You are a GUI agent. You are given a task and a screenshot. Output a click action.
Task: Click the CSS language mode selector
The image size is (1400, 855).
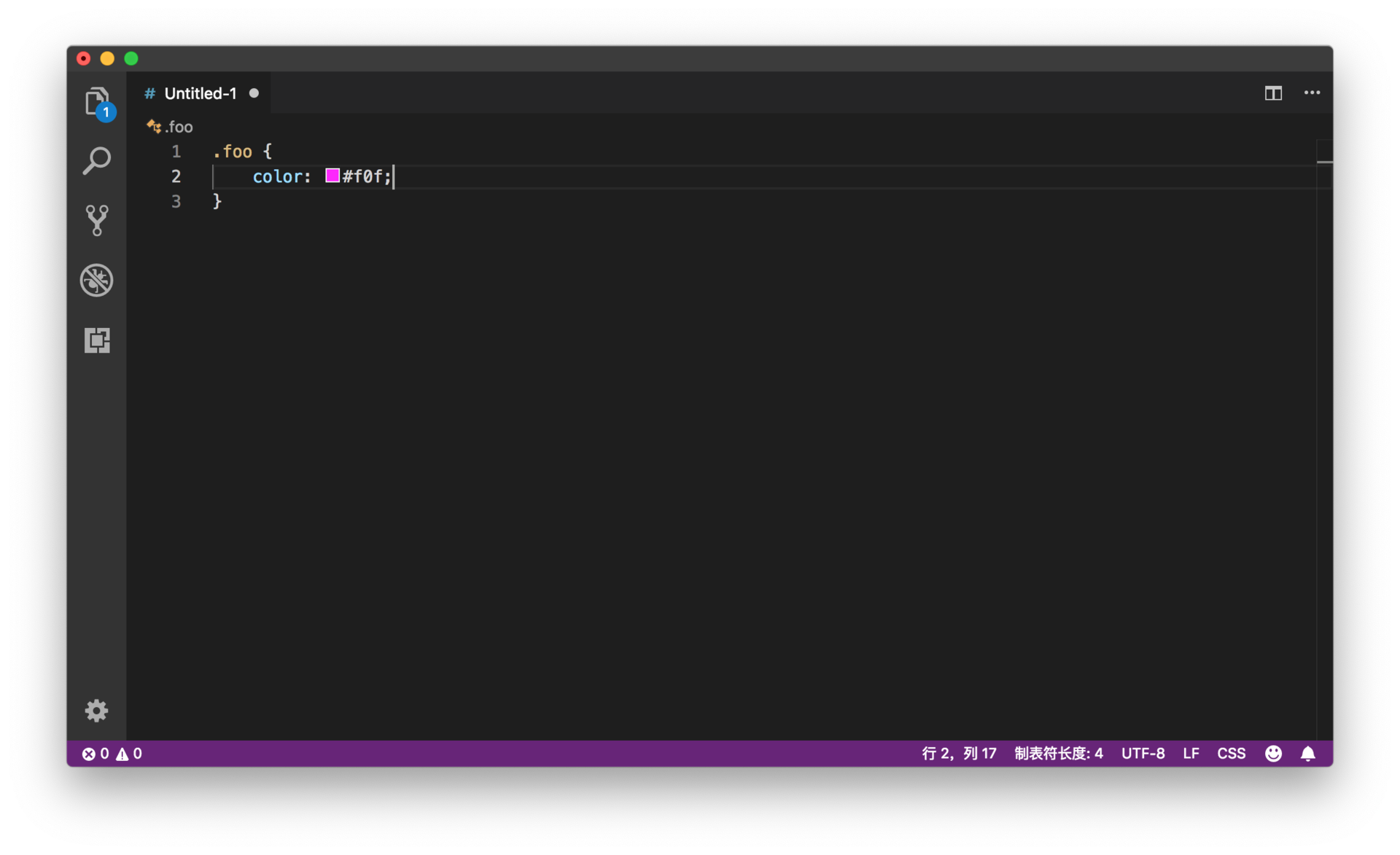click(x=1231, y=754)
